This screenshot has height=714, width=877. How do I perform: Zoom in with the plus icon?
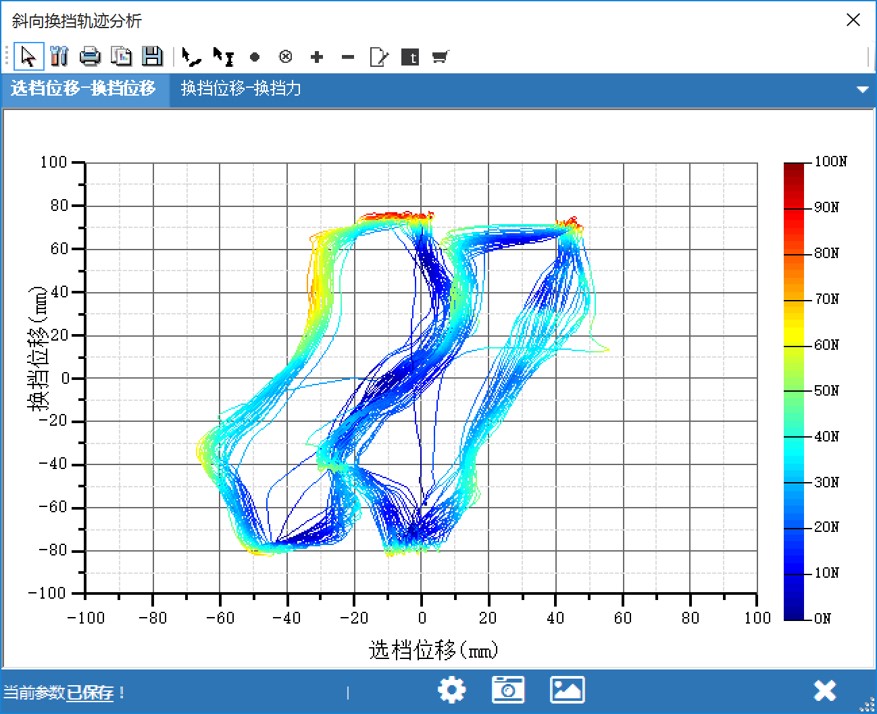coord(316,57)
